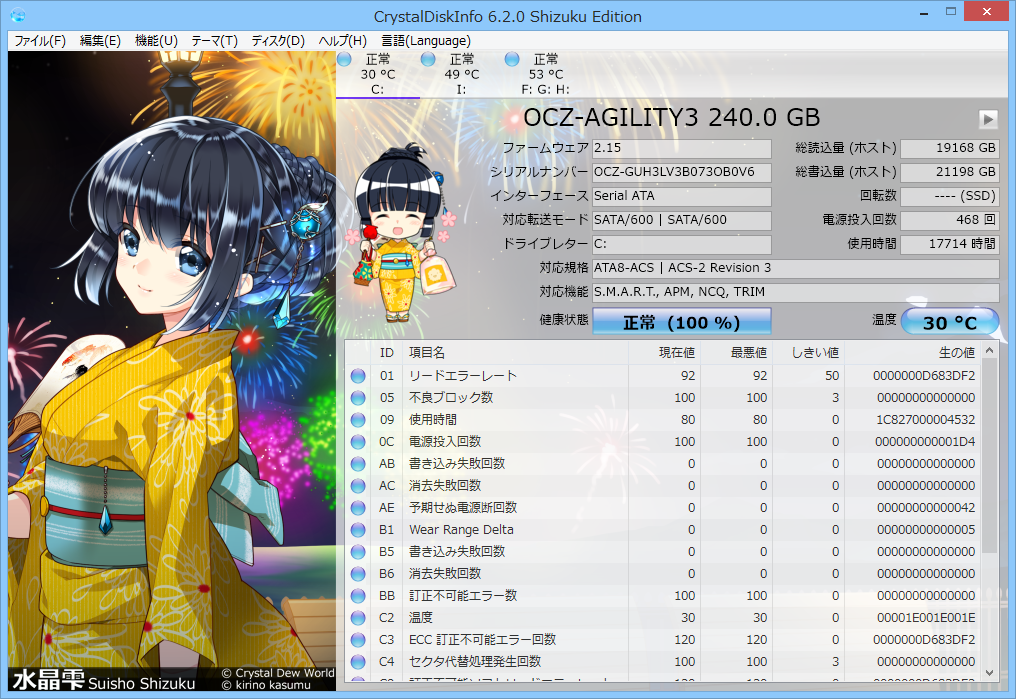1016x699 pixels.
Task: Click the power on count value 468 回
Action: 950,220
